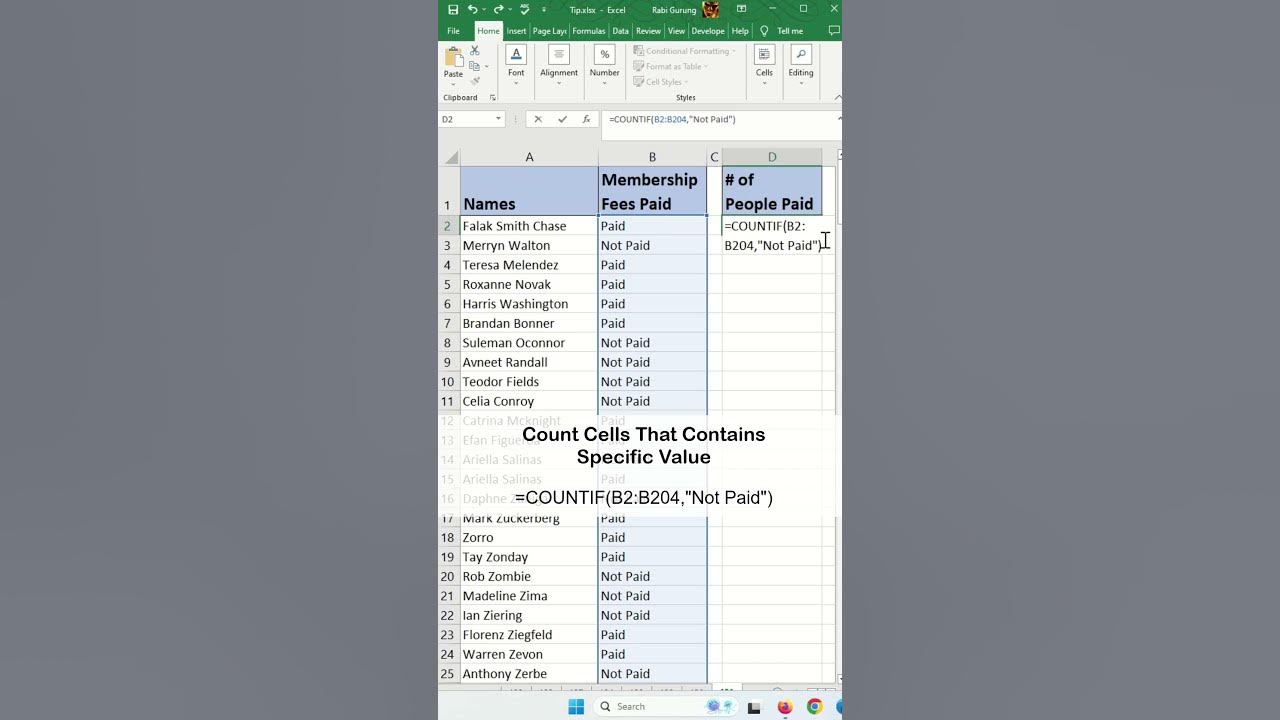The width and height of the screenshot is (1280, 720).
Task: Switch to the Page Layout tab
Action: 549,31
